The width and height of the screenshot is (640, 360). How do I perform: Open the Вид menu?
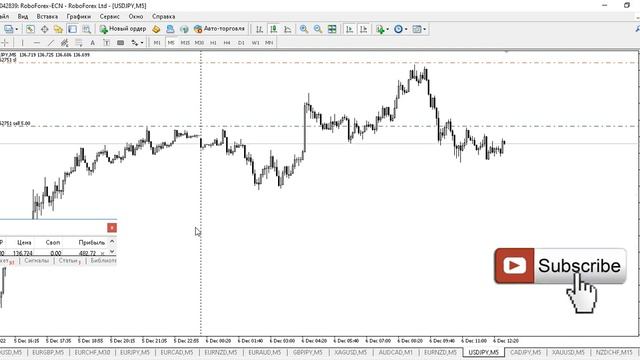[23, 16]
